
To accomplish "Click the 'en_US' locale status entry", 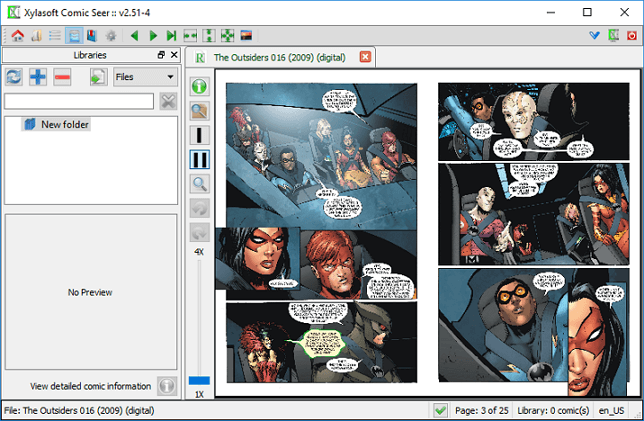I will pyautogui.click(x=611, y=410).
